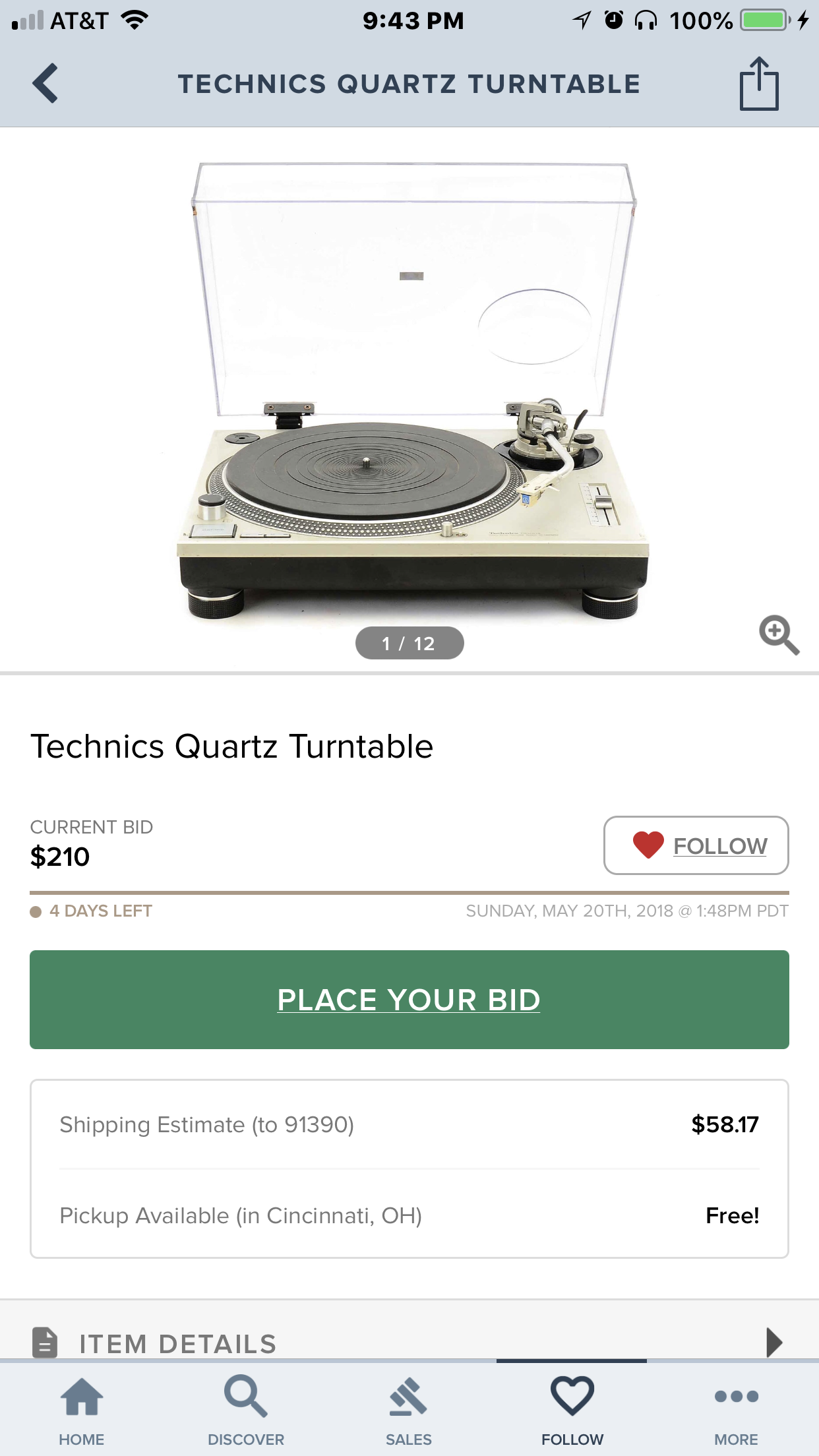This screenshot has height=1456, width=819.
Task: Tap the Sales gavel icon
Action: click(x=409, y=1397)
